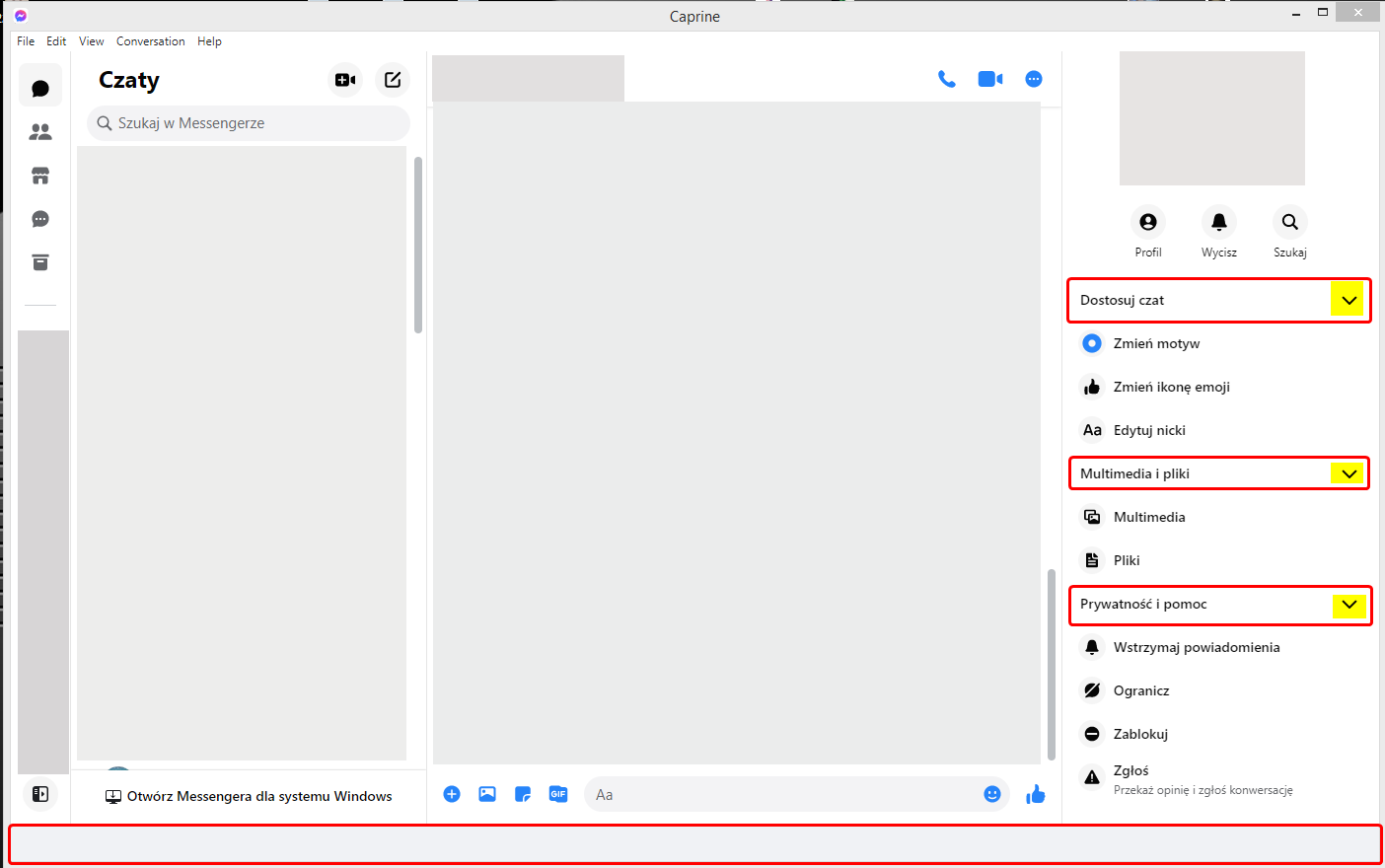Attach an image from the composer
Image resolution: width=1385 pixels, height=868 pixels.
pos(487,794)
